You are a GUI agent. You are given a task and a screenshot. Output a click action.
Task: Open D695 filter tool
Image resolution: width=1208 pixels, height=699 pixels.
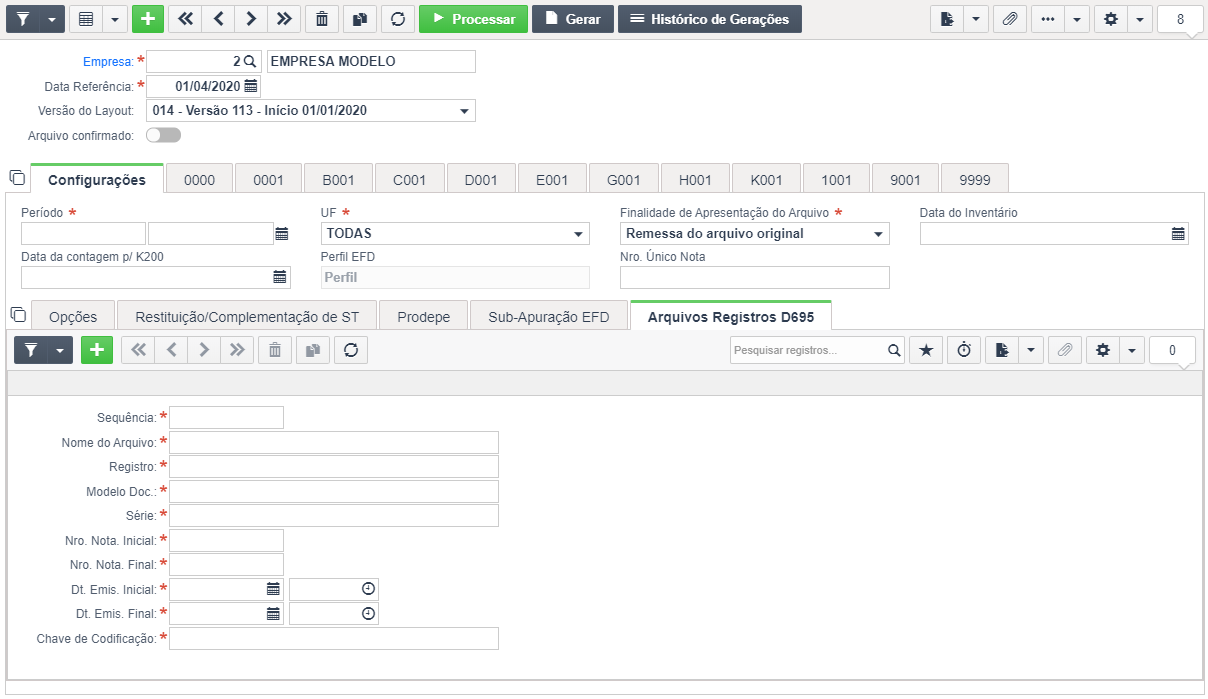click(31, 350)
